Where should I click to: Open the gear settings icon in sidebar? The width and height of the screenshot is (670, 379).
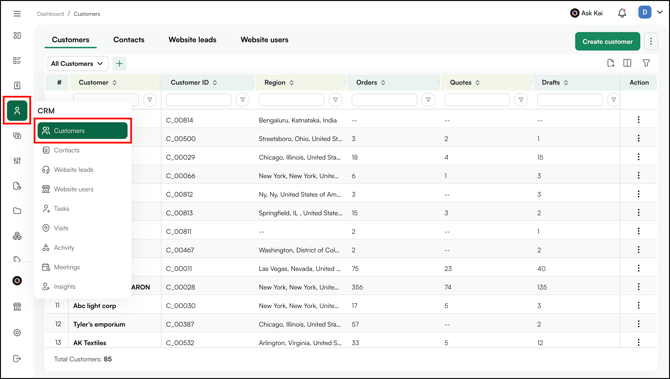(x=17, y=332)
